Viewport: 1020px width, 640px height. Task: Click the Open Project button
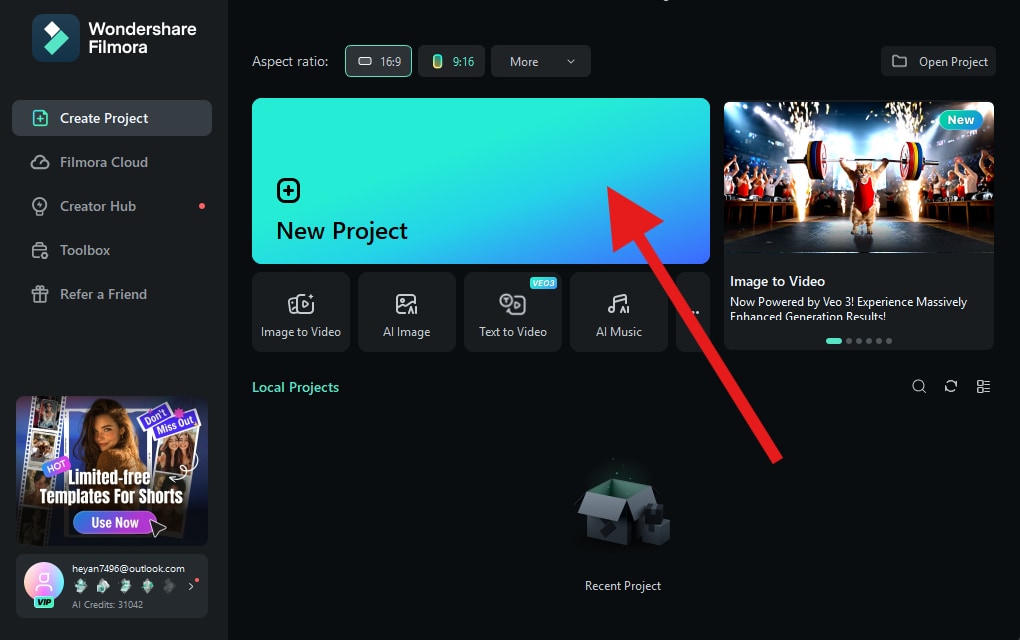938,61
